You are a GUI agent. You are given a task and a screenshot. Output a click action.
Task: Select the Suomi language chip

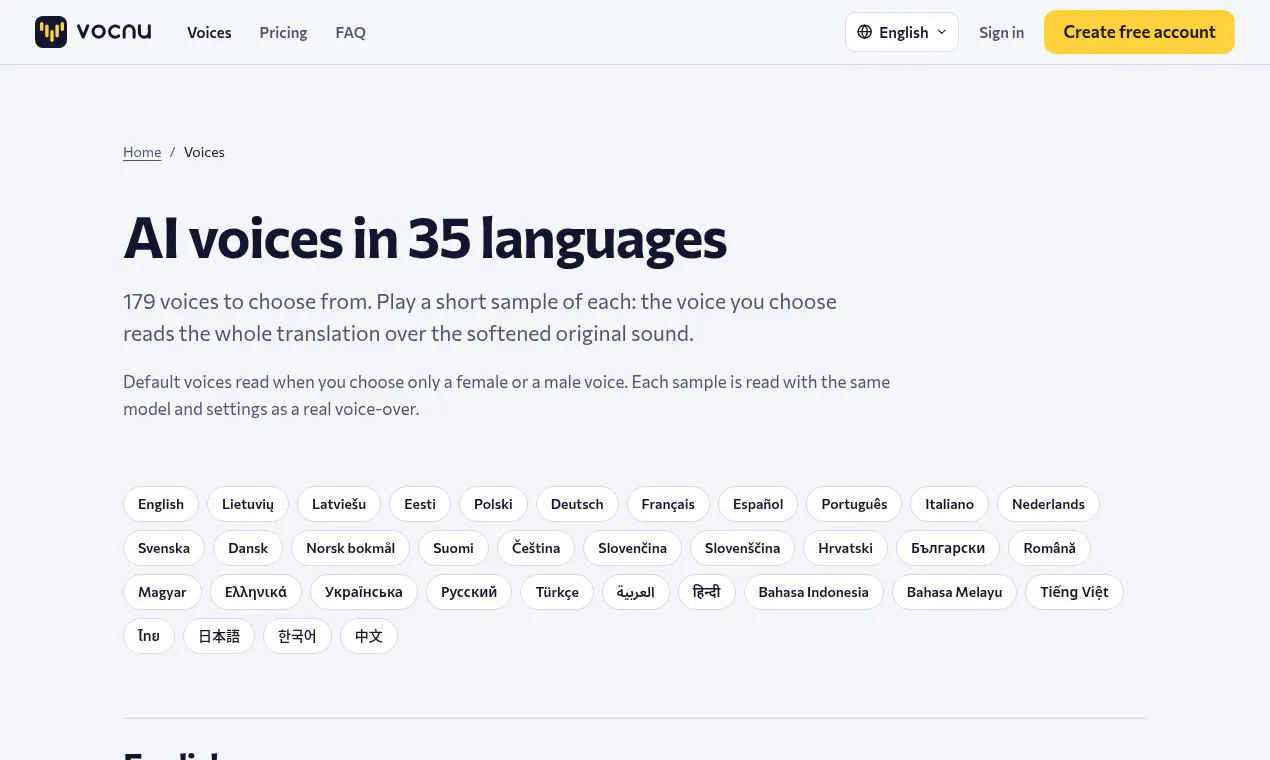click(453, 548)
